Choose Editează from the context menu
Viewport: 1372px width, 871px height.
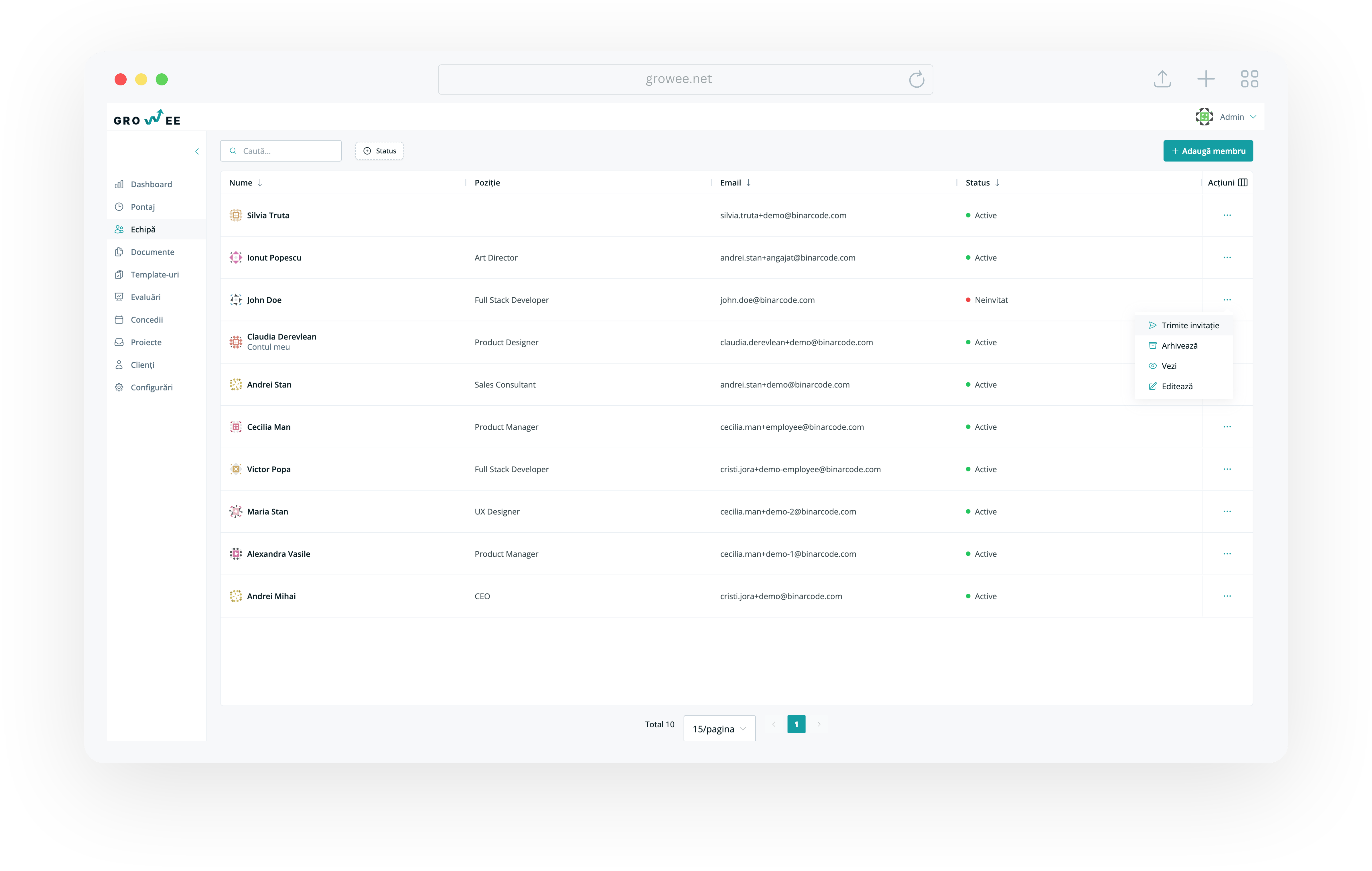pos(1184,386)
